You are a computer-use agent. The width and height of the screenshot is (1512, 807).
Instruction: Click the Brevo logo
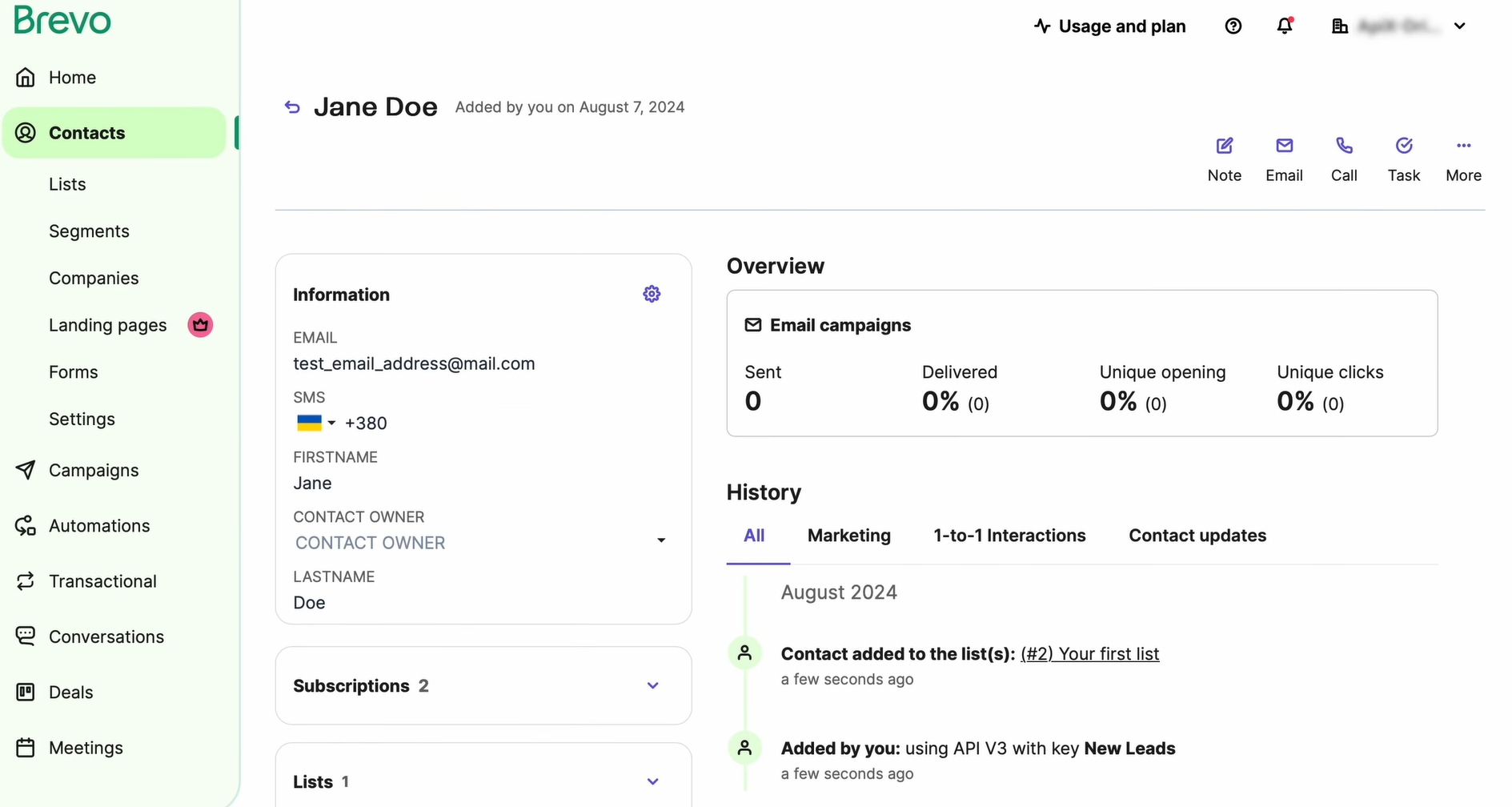coord(62,20)
